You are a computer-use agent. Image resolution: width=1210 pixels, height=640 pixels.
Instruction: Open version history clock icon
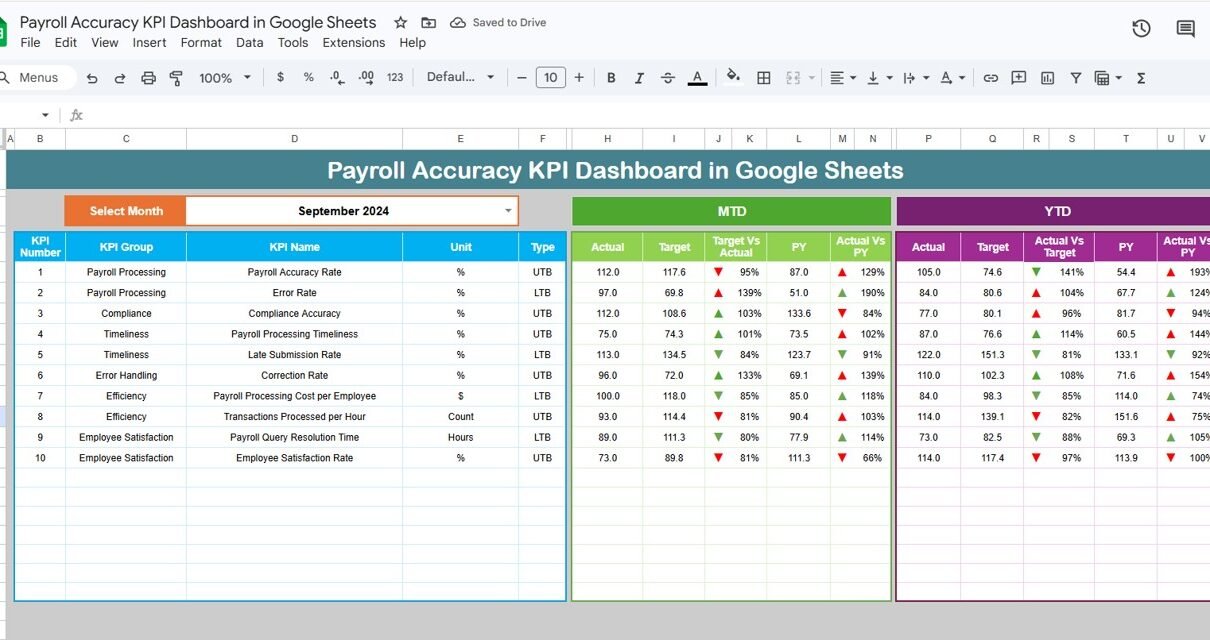tap(1141, 29)
